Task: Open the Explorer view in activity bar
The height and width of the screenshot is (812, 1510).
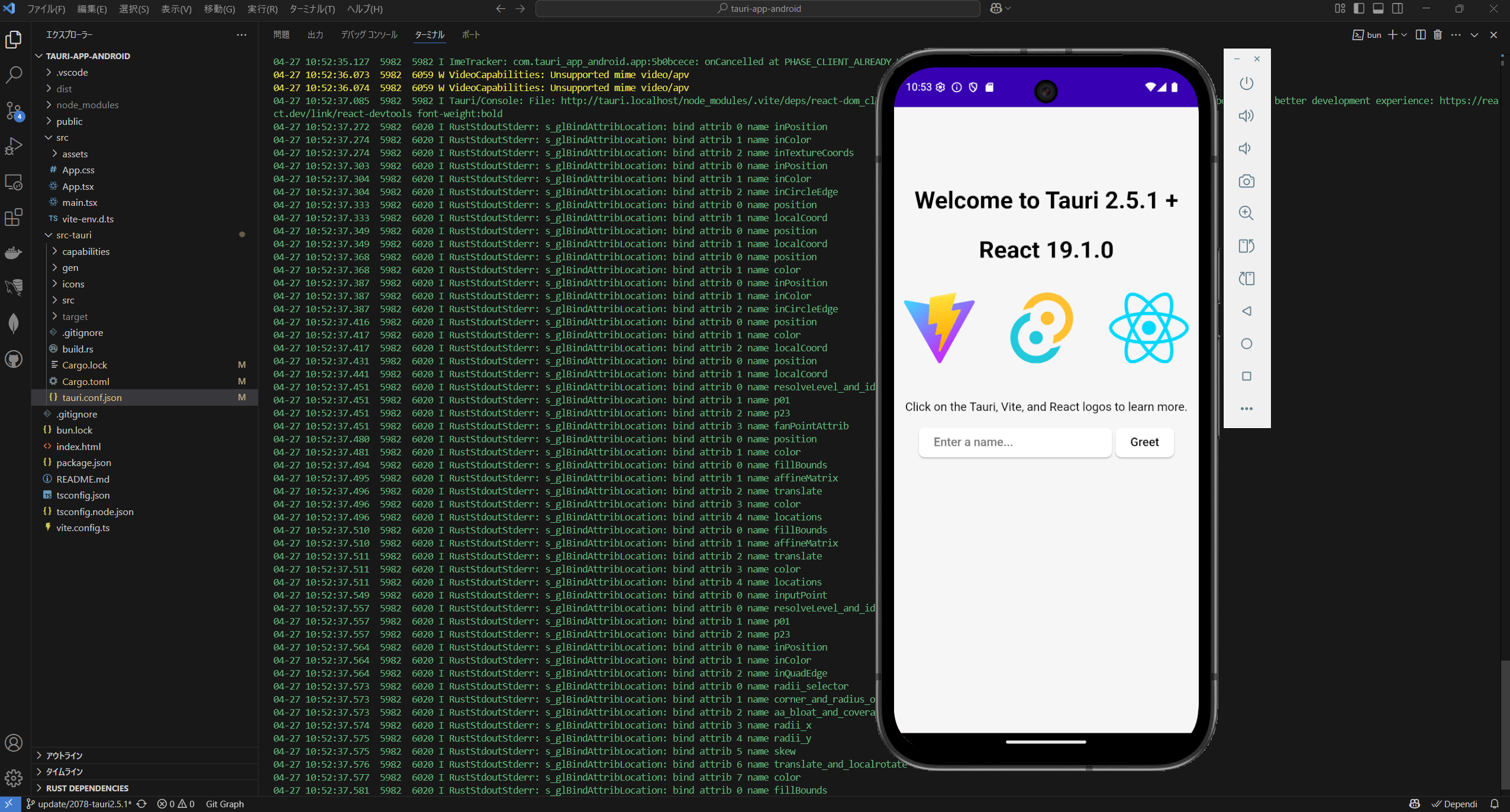Action: click(x=14, y=40)
